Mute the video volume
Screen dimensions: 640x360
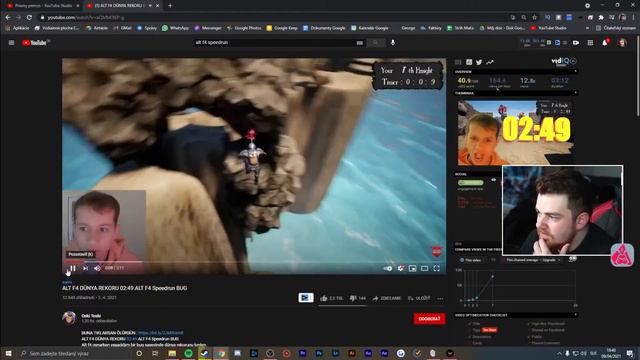(x=97, y=268)
